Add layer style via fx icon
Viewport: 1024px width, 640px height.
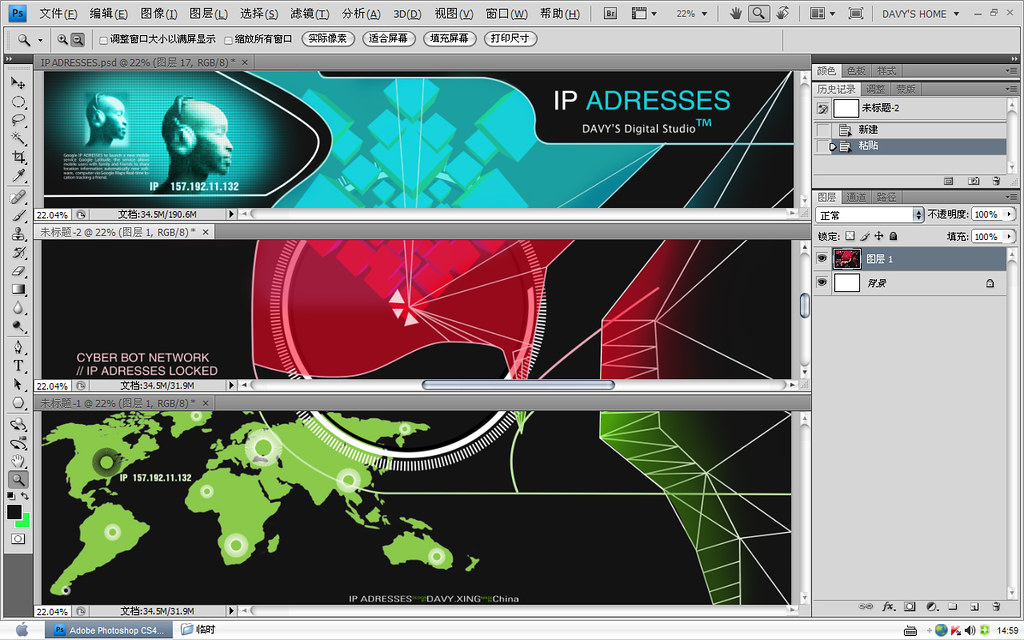(888, 607)
